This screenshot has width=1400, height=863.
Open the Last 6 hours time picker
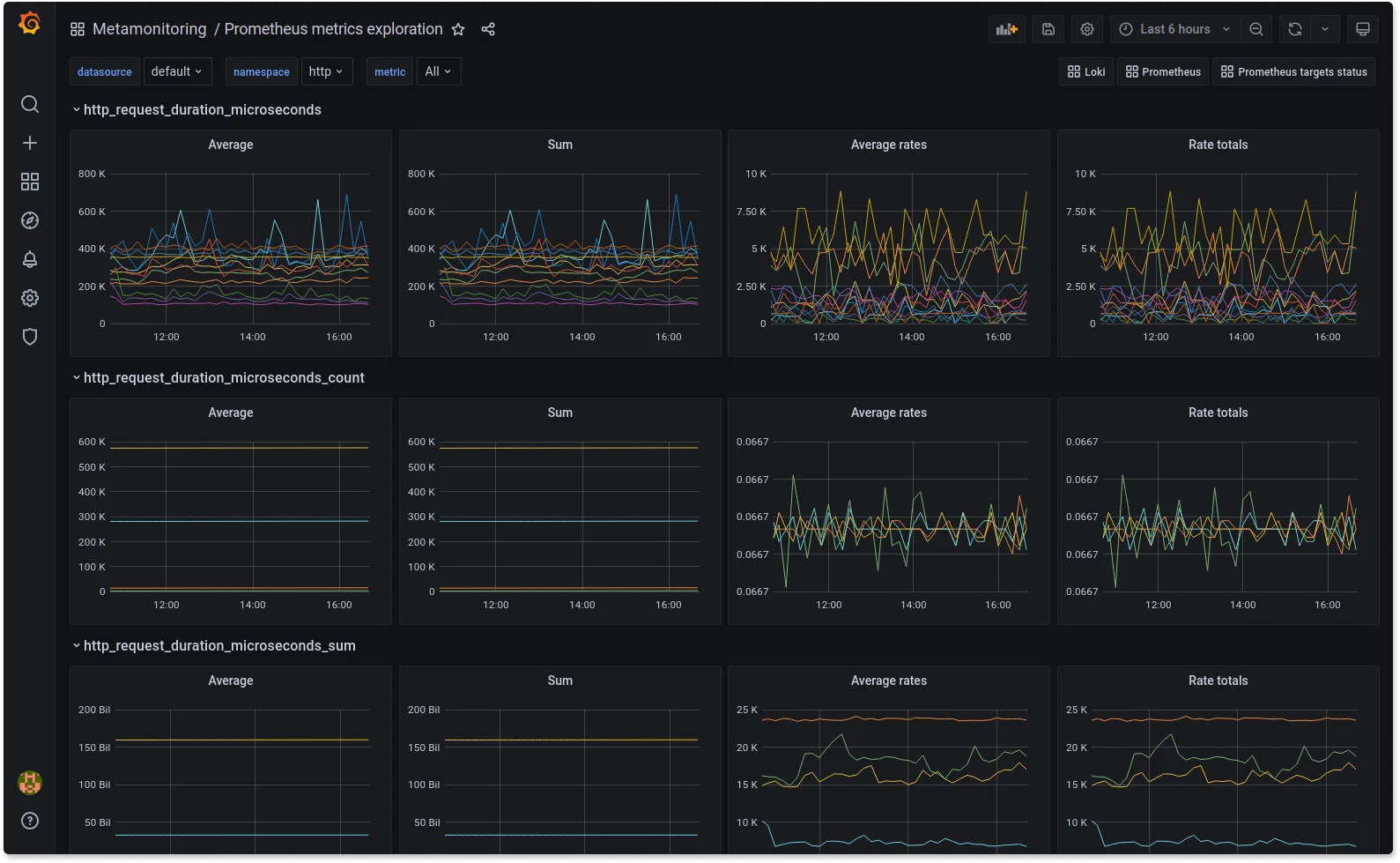1174,29
